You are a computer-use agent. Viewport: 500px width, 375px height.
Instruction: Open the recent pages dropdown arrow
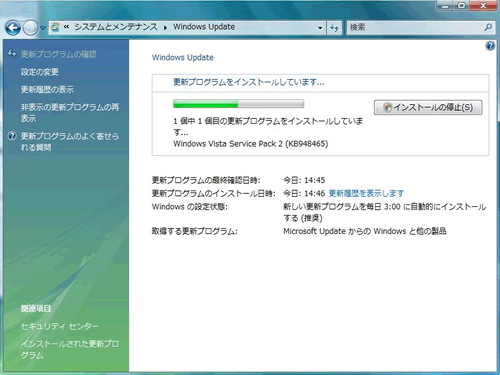43,28
